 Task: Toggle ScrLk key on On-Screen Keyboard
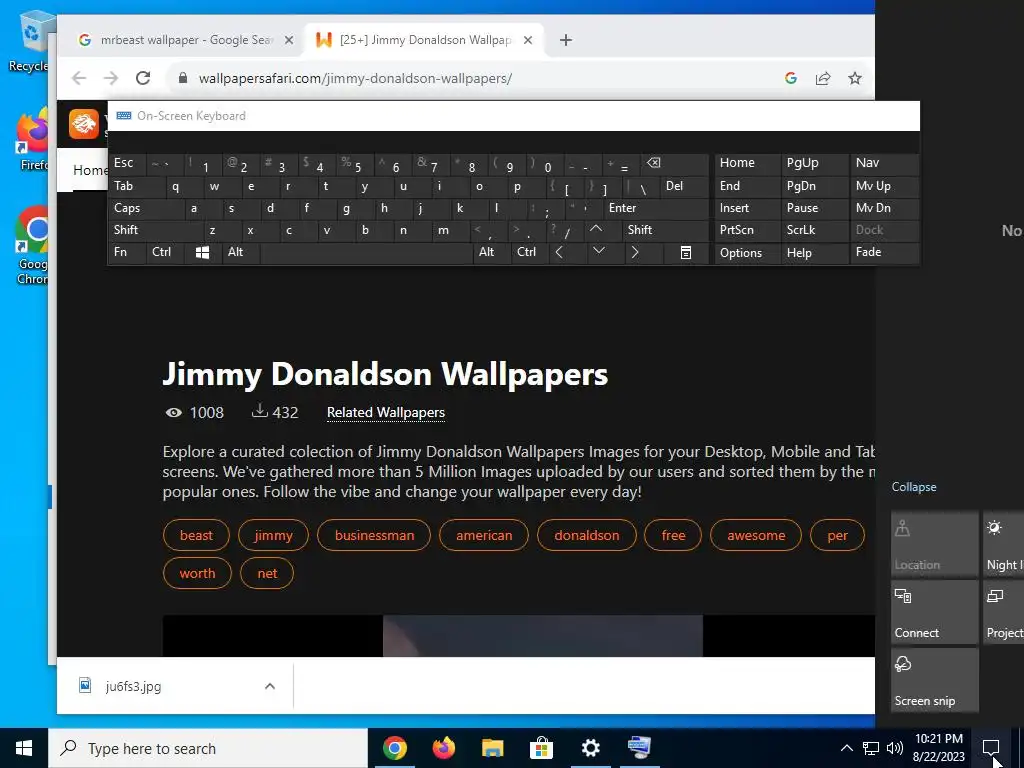pos(815,230)
